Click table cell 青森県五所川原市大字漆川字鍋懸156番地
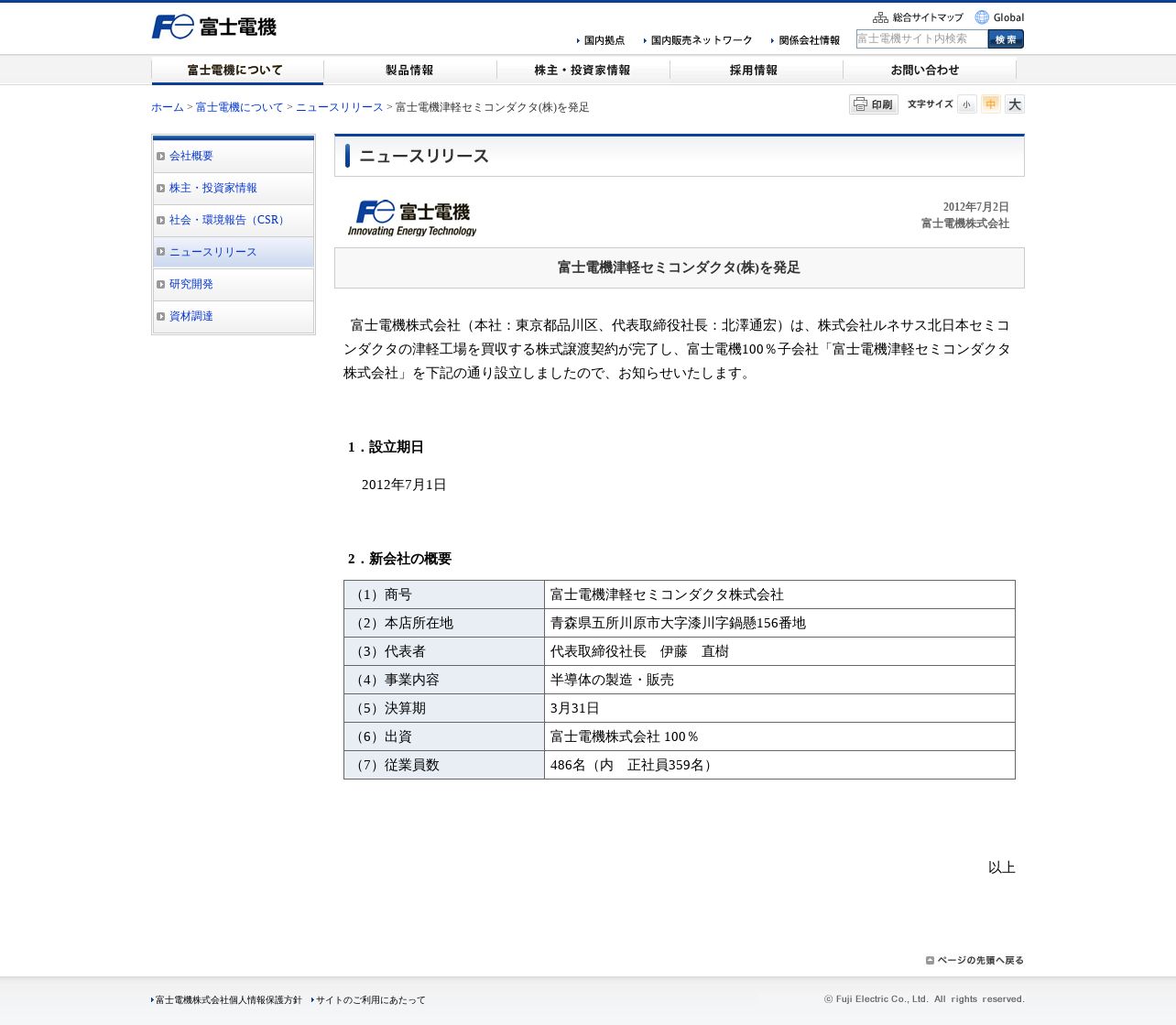This screenshot has width=1176, height=1025. click(779, 623)
